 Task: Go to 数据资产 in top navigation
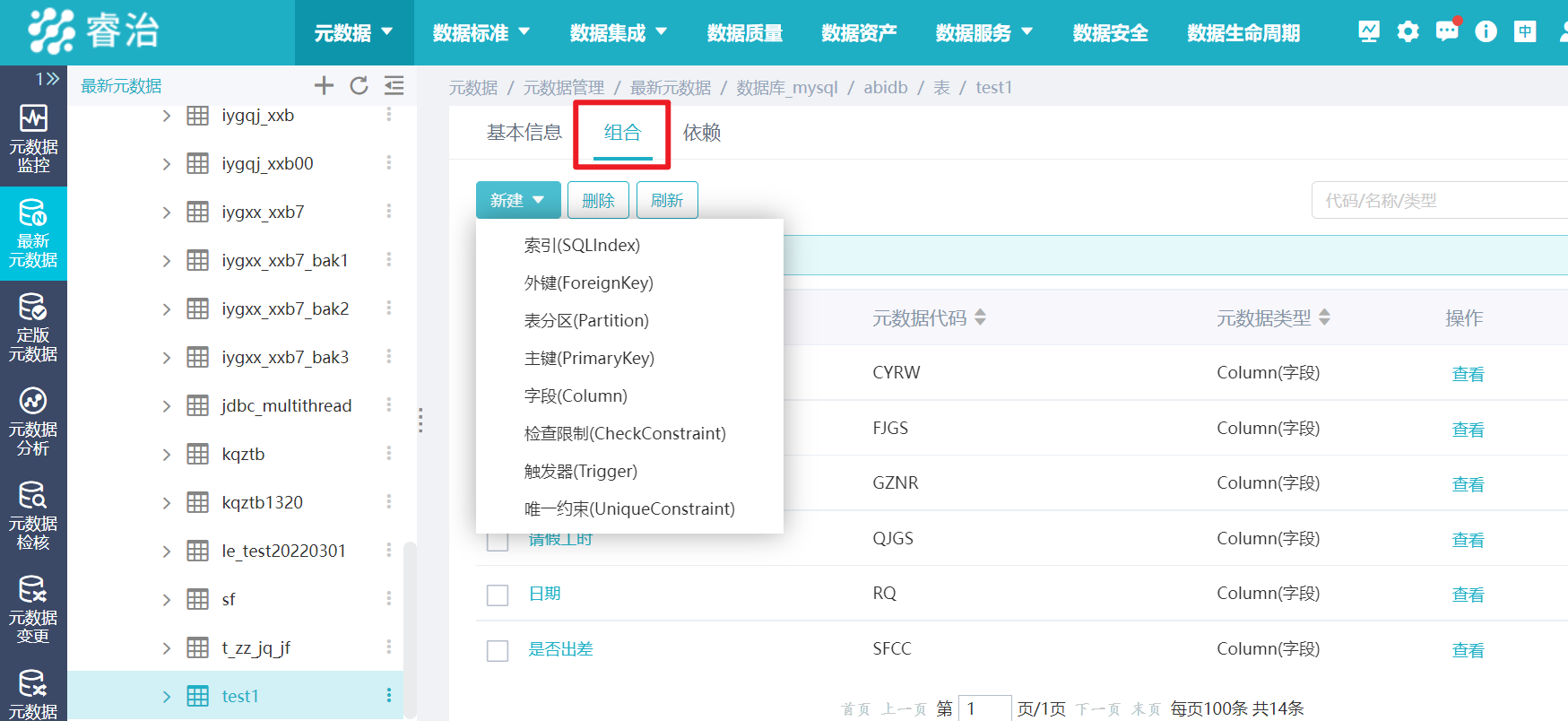coord(860,33)
